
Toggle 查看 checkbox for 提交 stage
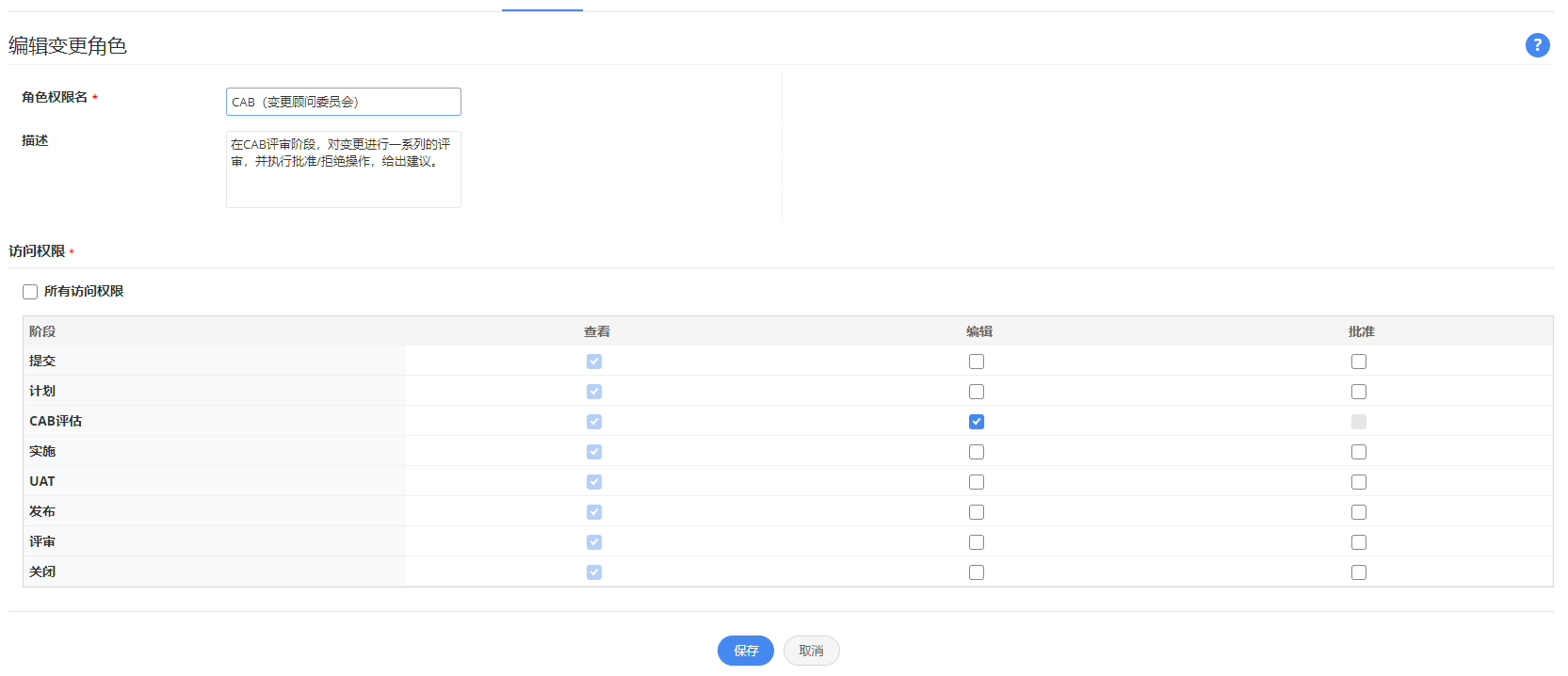594,362
